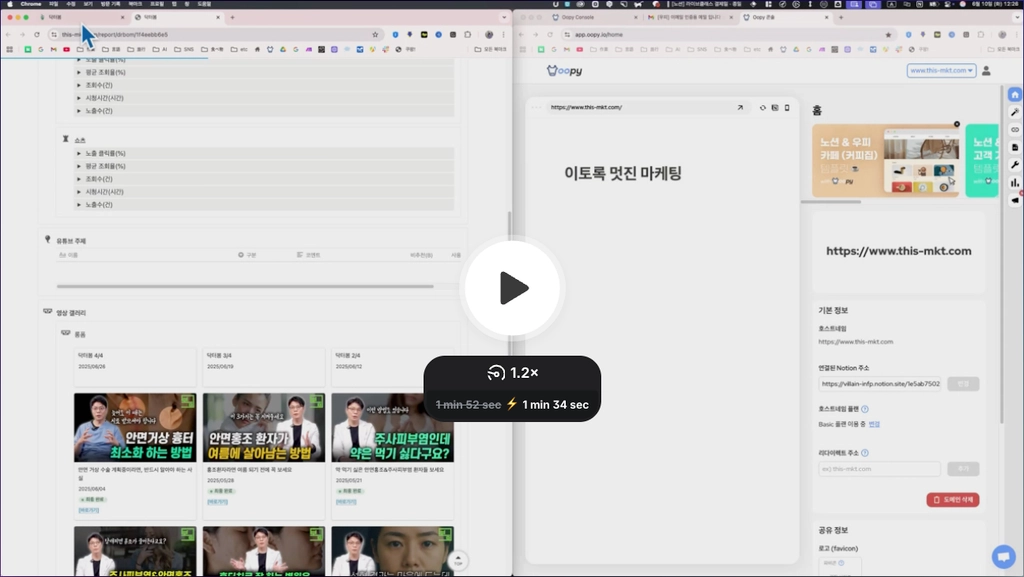1024x577 pixels.
Task: Click the horizontal scrollbar under the Oopy template banners
Action: pyautogui.click(x=831, y=202)
